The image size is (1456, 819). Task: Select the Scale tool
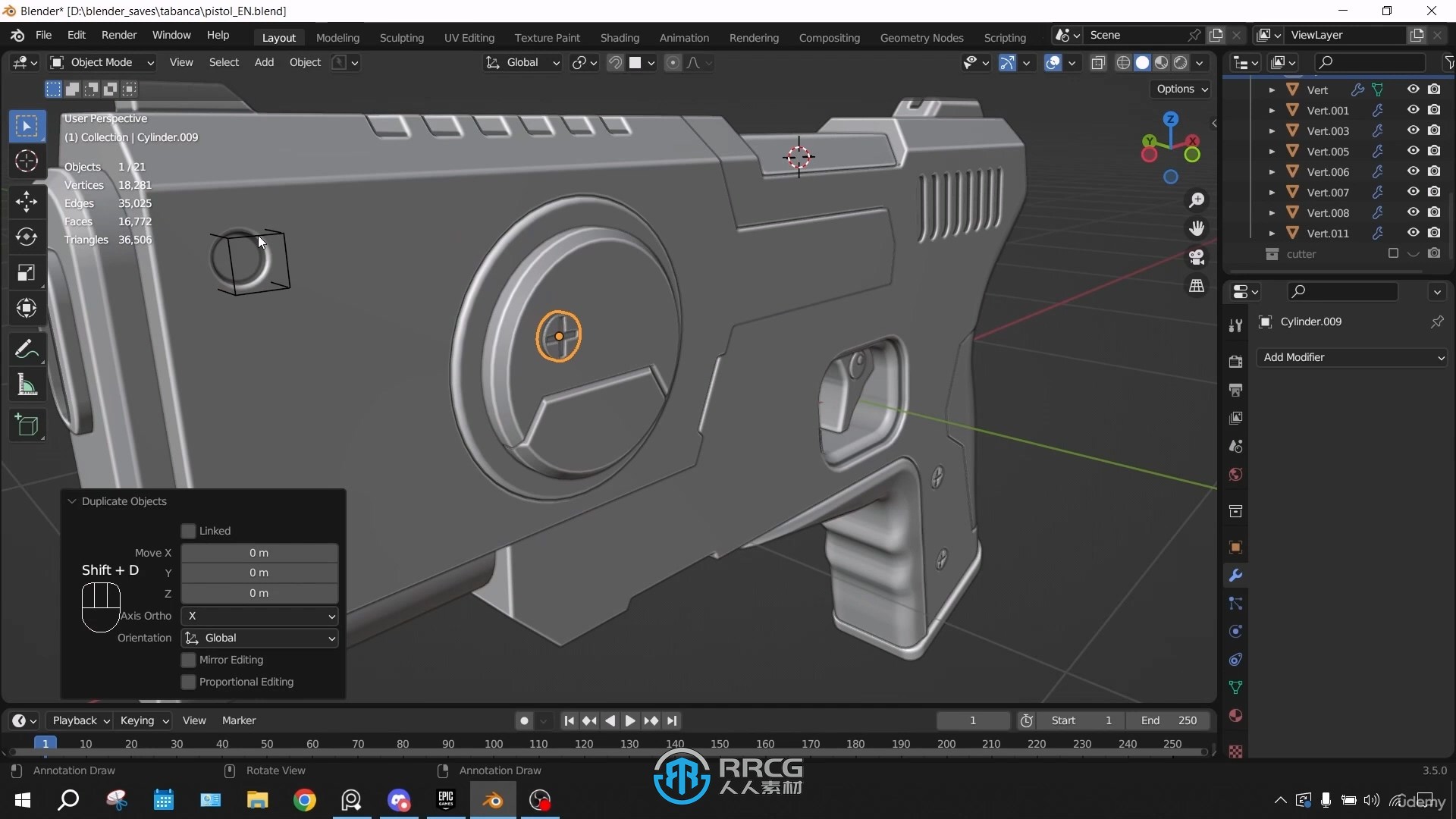tap(27, 272)
